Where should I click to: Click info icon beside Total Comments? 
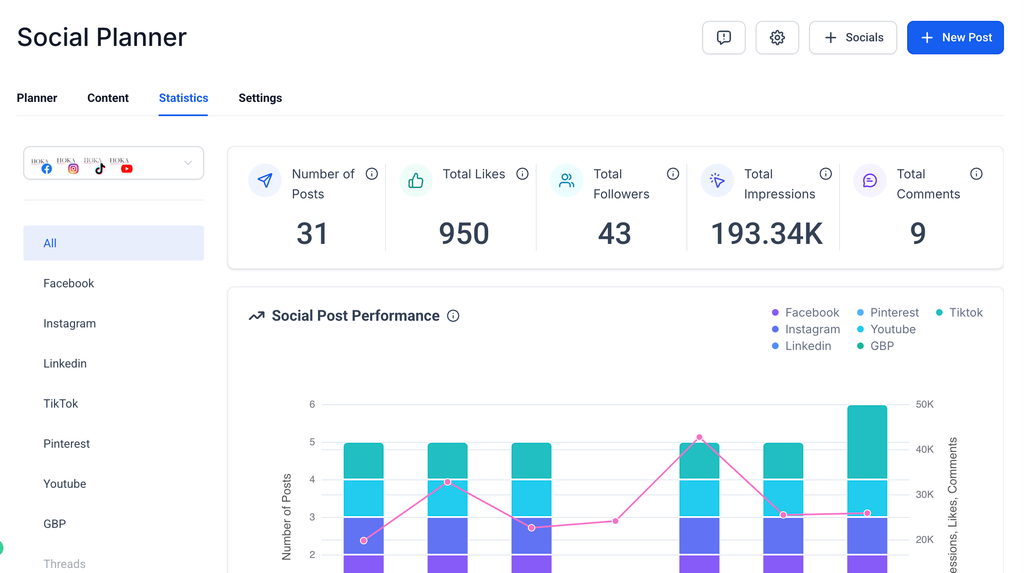(976, 174)
